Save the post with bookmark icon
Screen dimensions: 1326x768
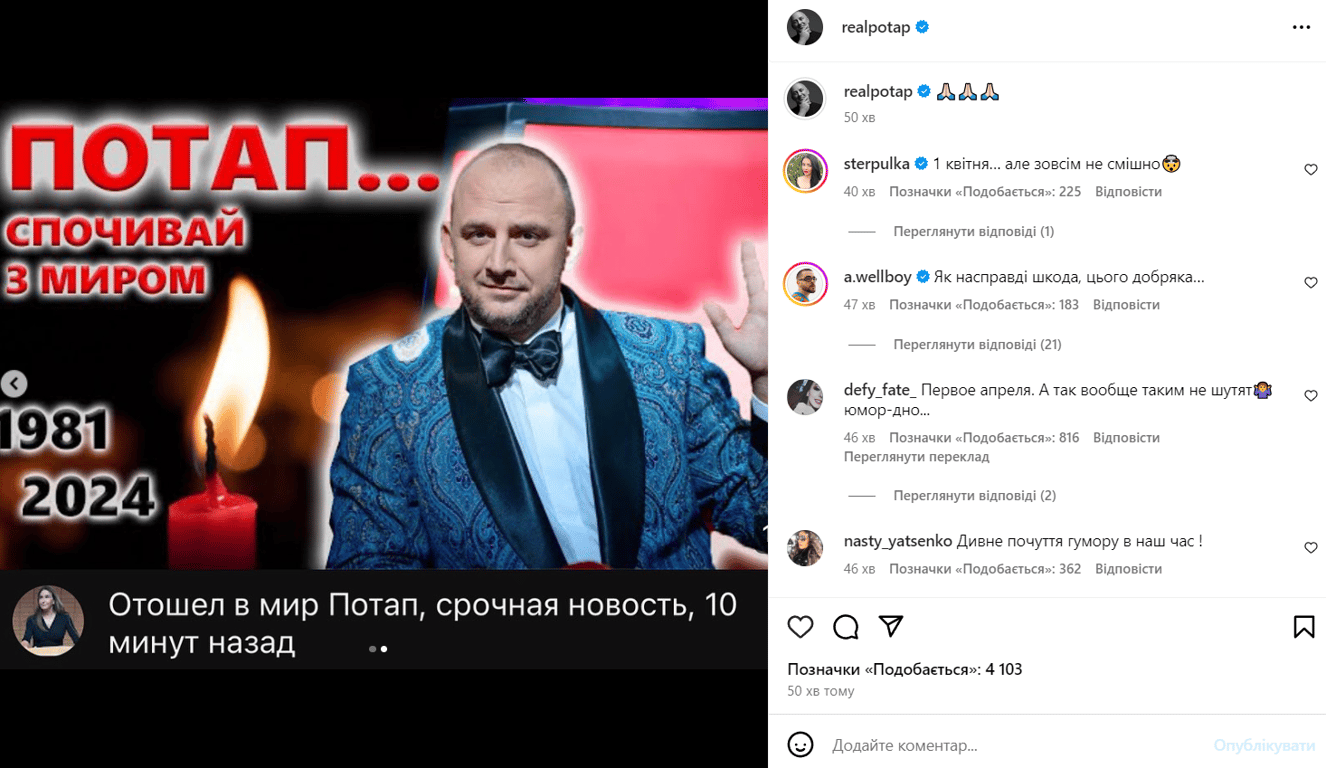(x=1304, y=627)
